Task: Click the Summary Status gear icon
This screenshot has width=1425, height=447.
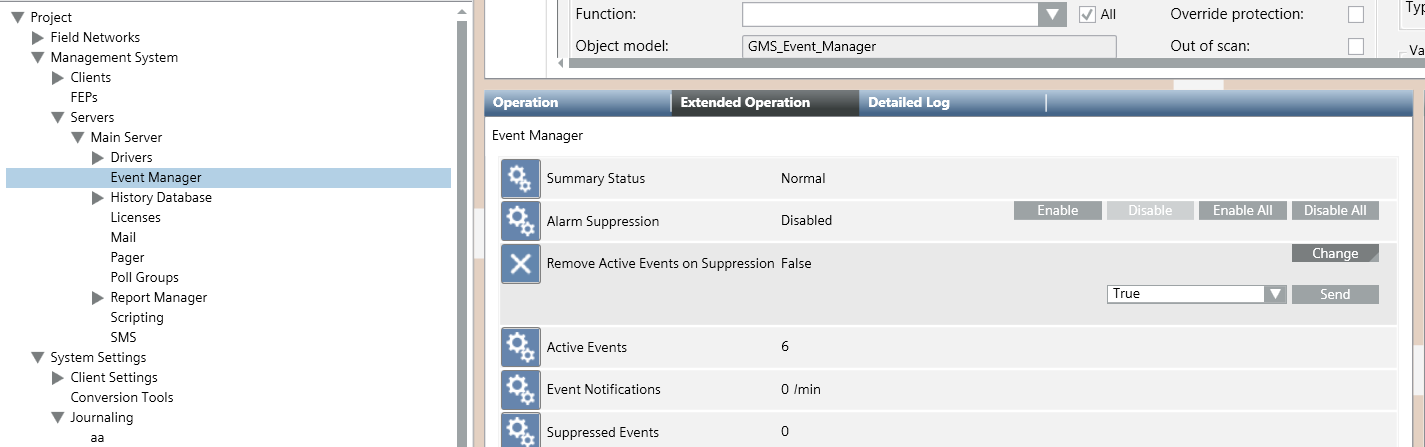Action: click(520, 179)
